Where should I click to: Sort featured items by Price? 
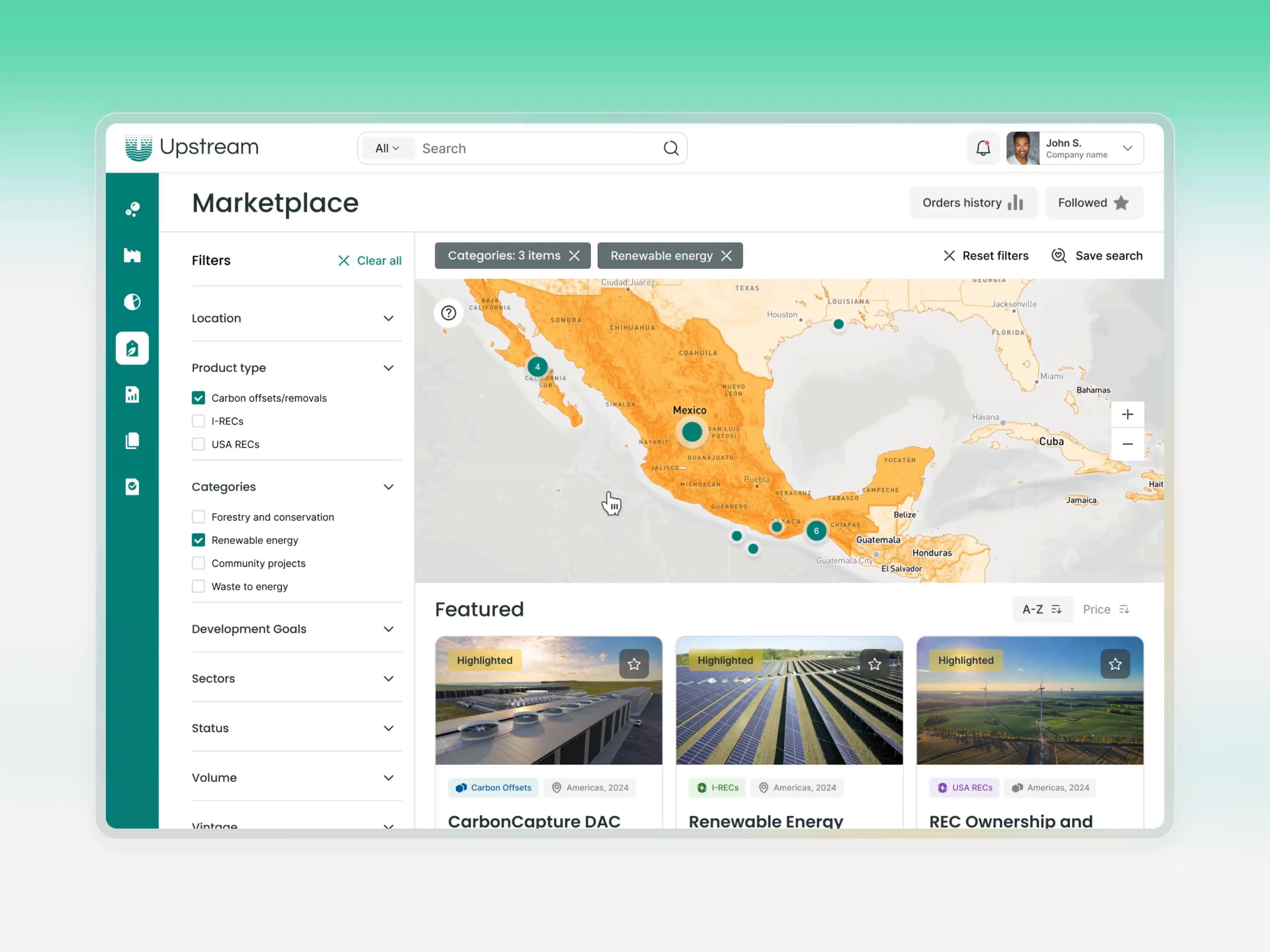click(x=1106, y=610)
